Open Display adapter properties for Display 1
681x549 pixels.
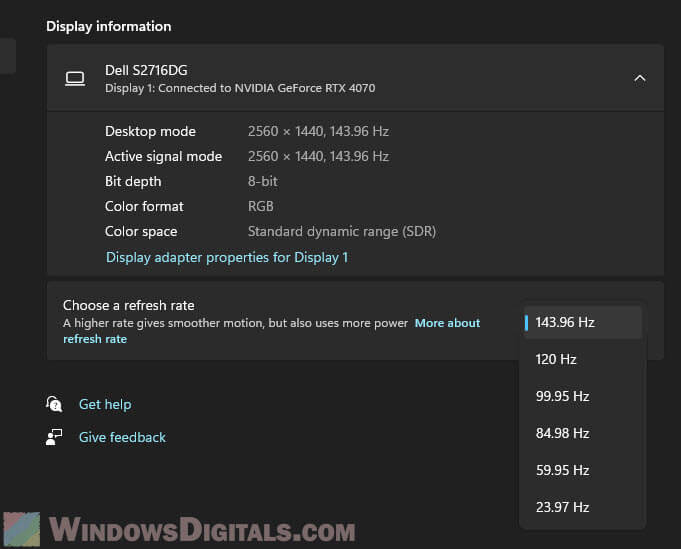click(x=227, y=258)
